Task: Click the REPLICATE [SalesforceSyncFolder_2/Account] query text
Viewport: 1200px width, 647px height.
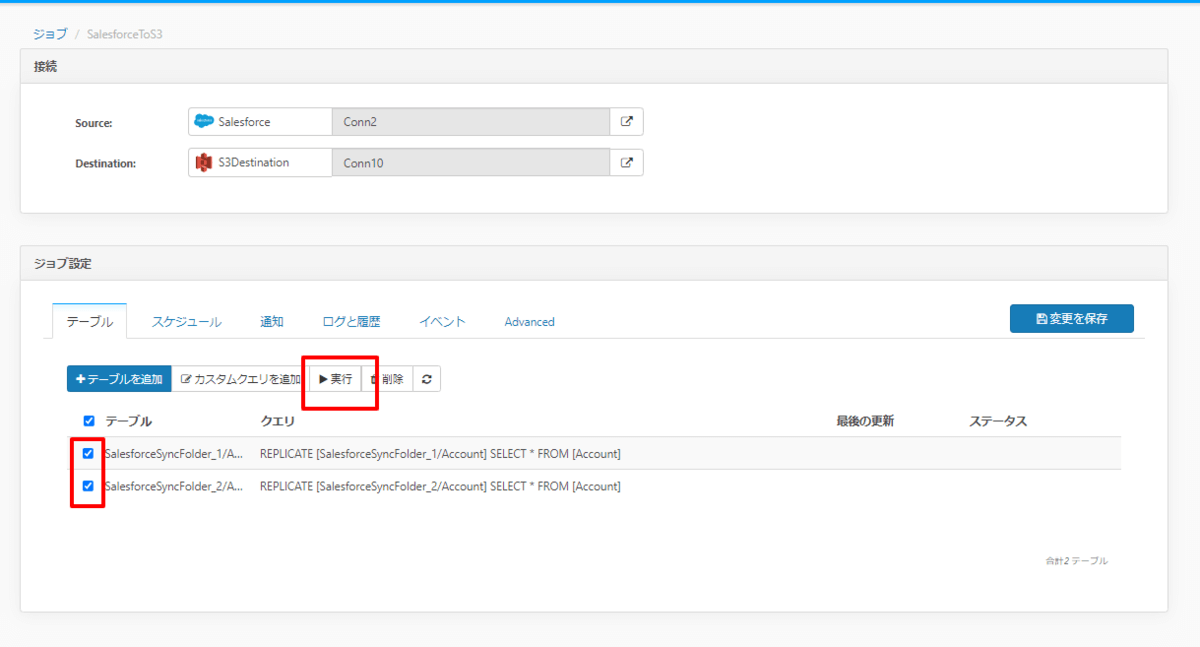Action: 440,486
